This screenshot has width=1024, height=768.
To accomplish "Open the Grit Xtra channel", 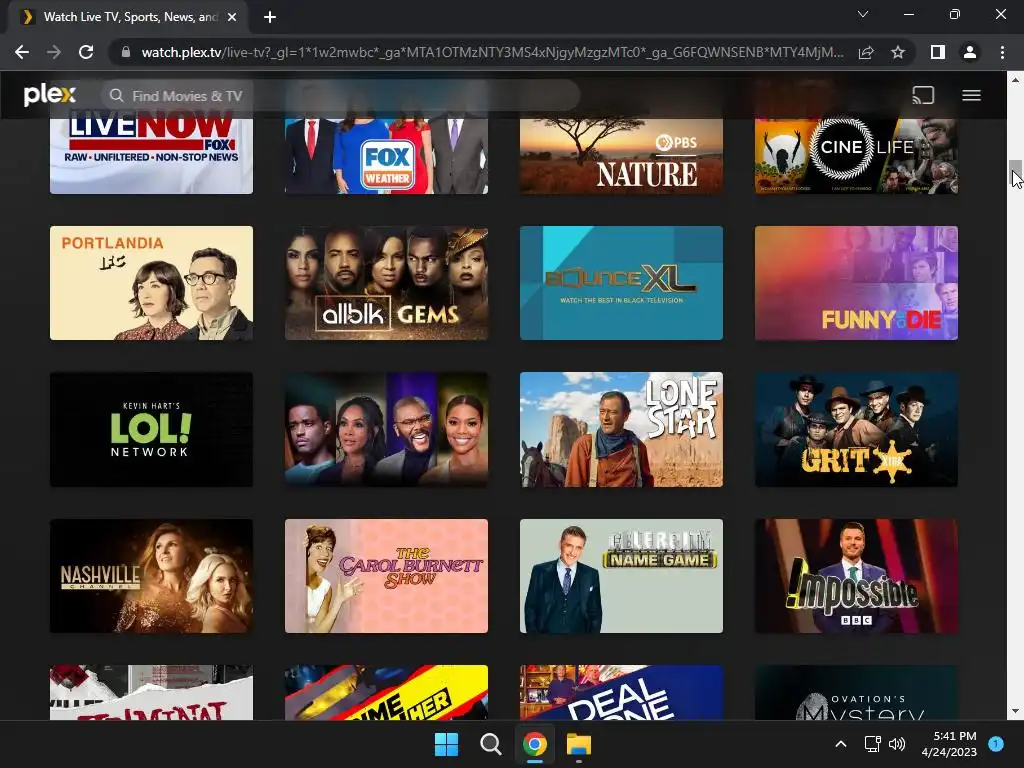I will (x=857, y=430).
